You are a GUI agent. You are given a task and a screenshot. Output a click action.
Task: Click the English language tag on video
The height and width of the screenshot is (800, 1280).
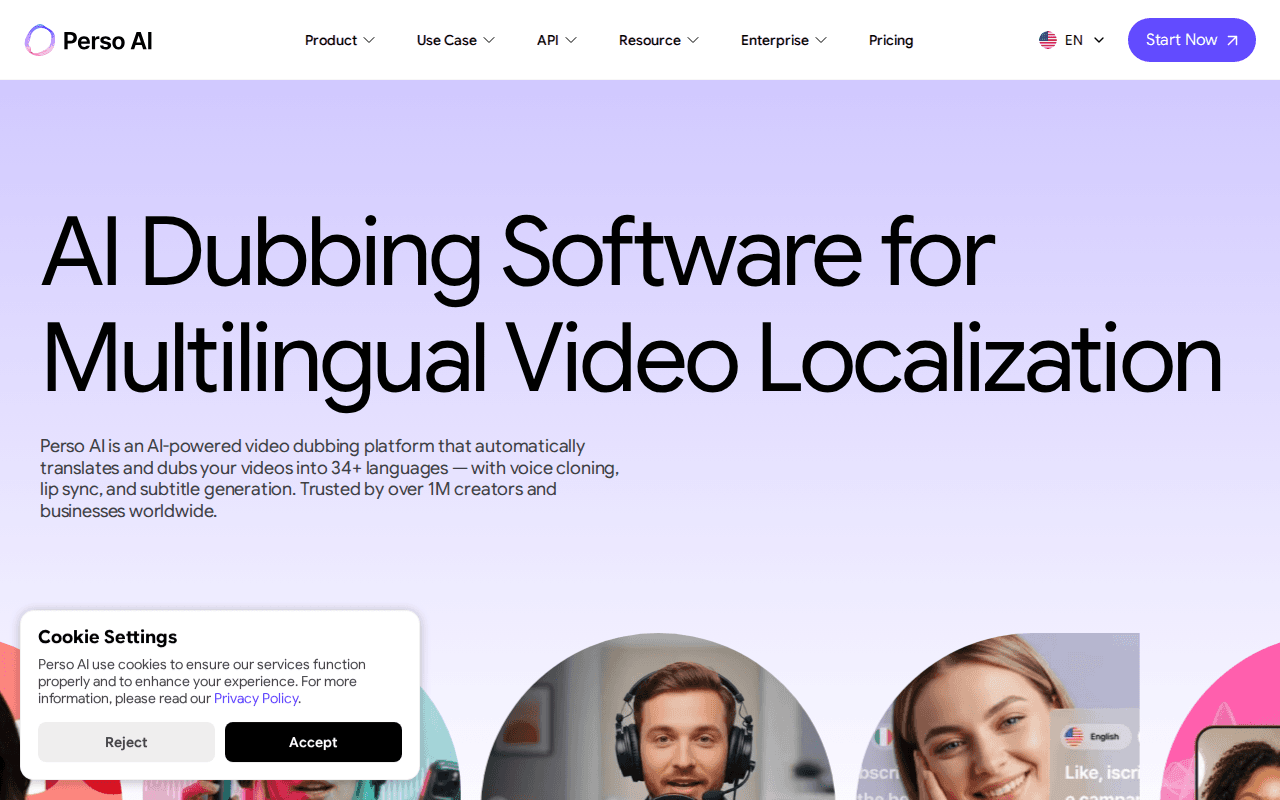pos(1096,737)
